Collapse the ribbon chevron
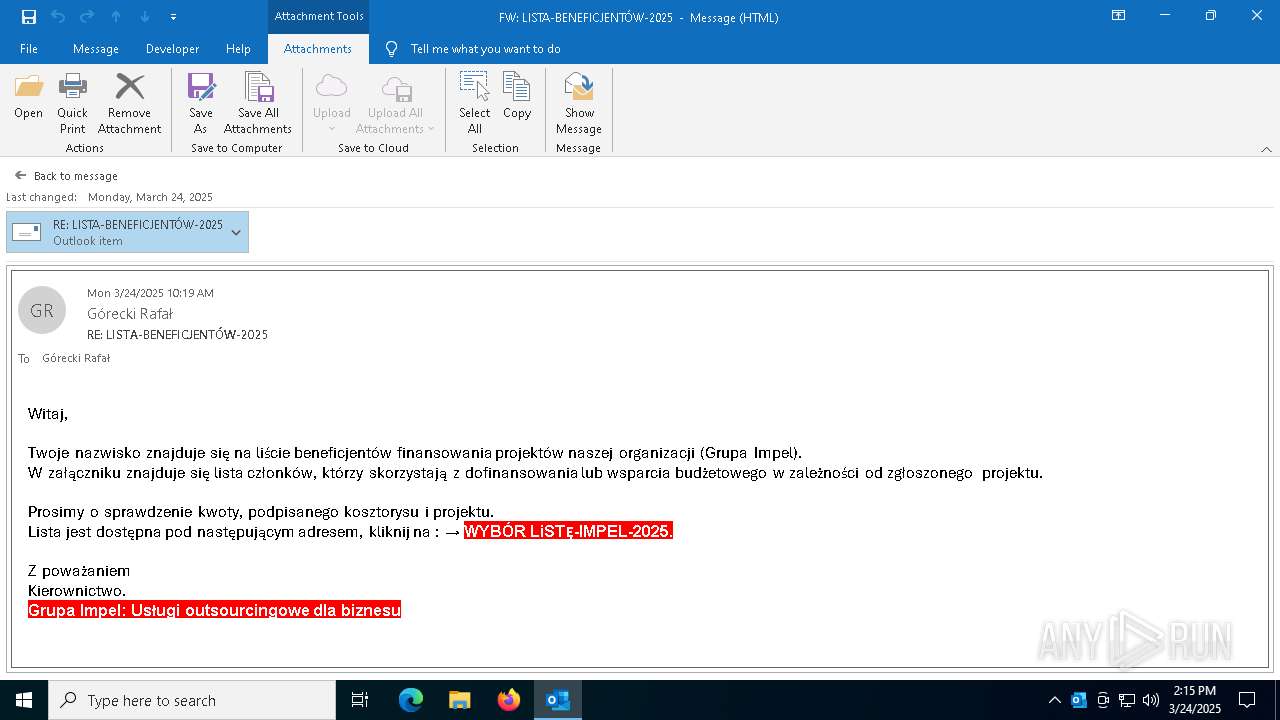The width and height of the screenshot is (1280, 720). [x=1266, y=149]
